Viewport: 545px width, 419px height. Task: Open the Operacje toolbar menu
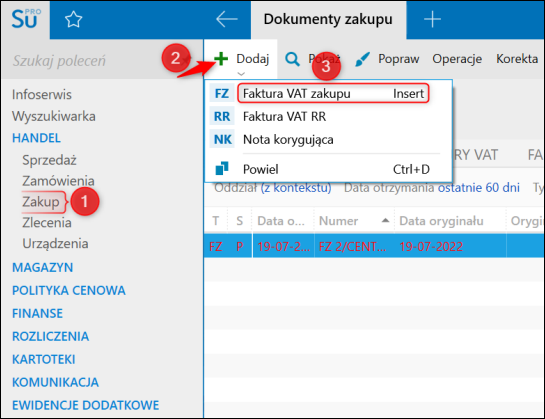click(457, 59)
